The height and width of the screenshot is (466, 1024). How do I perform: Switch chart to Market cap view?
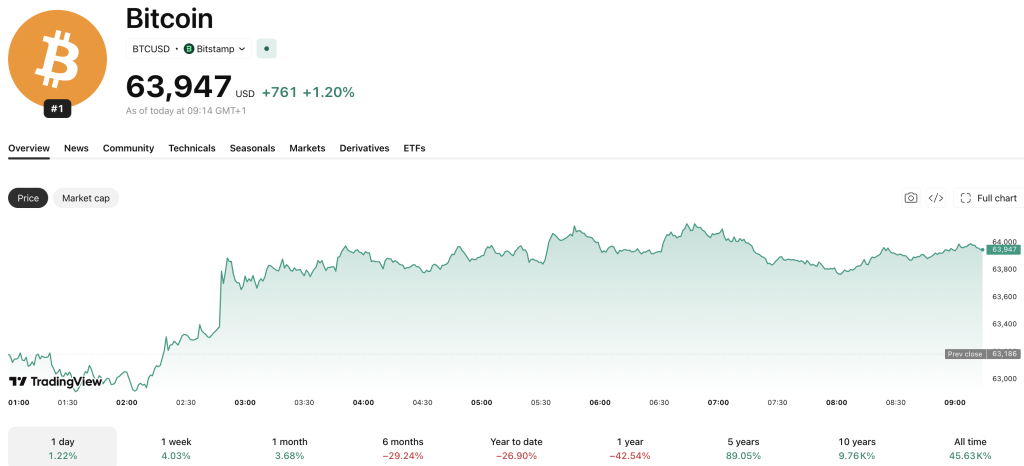tap(86, 198)
